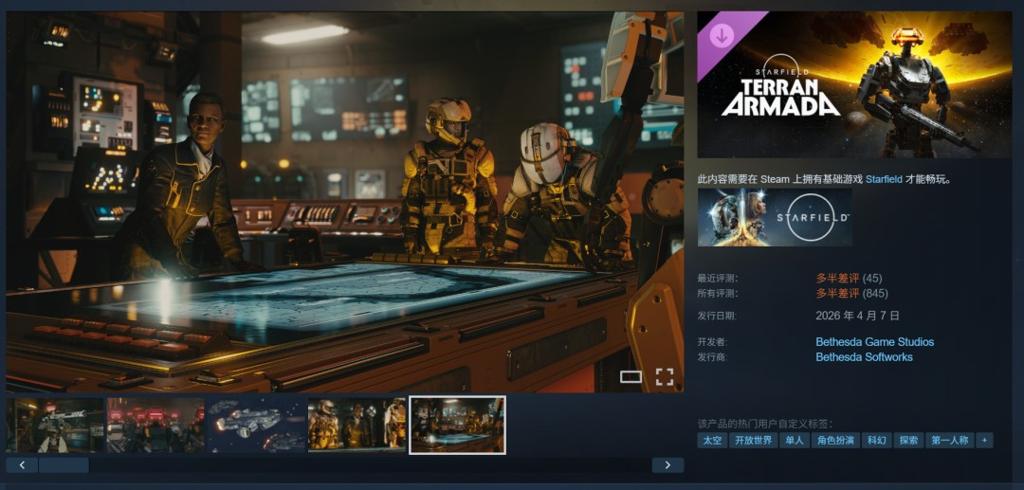
Task: View all reviews 多半差评 (845)
Action: [852, 293]
